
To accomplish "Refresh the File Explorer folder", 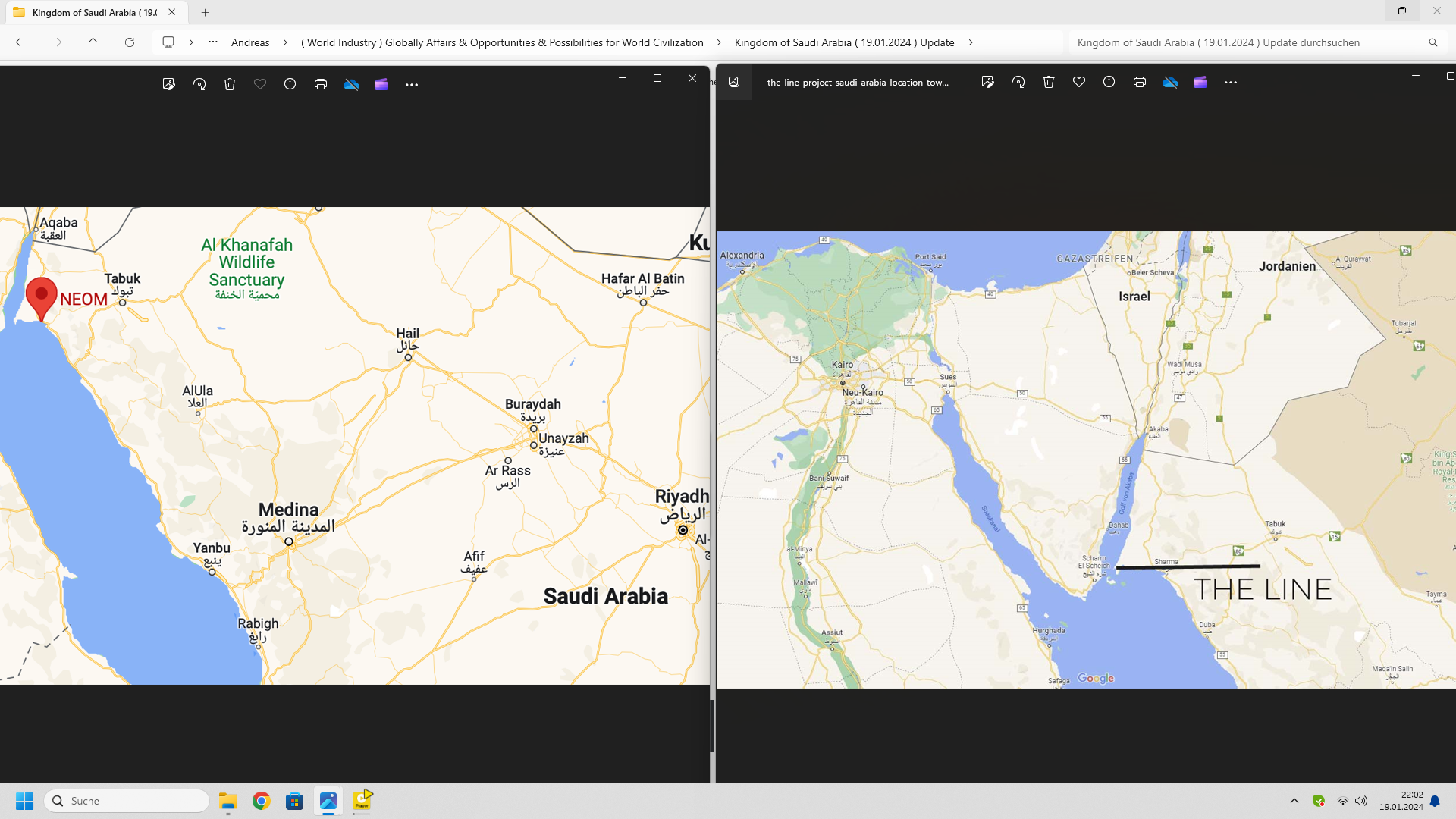I will 130,42.
